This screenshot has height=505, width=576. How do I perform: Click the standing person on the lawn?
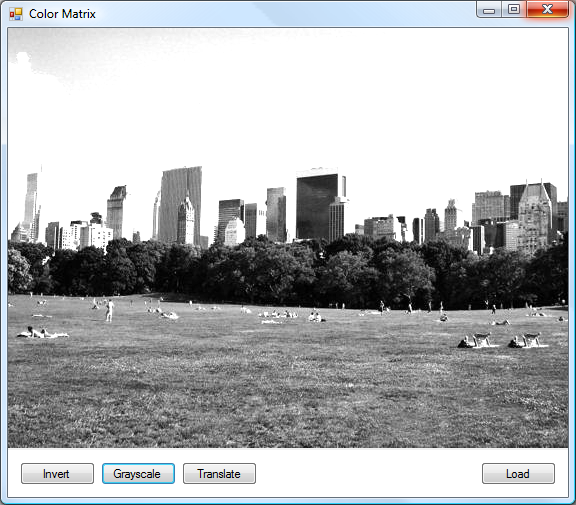[109, 311]
